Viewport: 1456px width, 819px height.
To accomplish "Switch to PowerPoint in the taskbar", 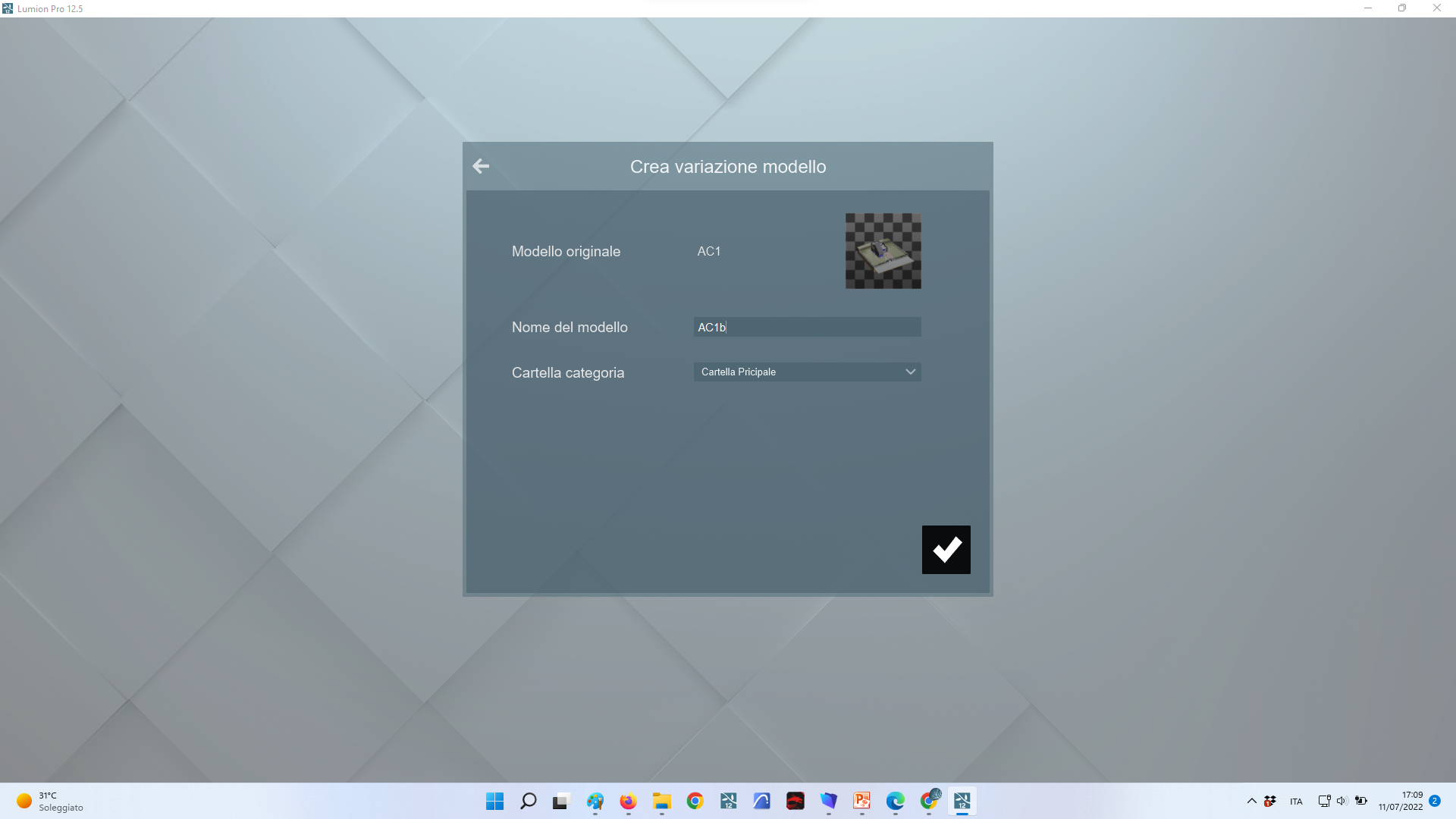I will [x=861, y=801].
